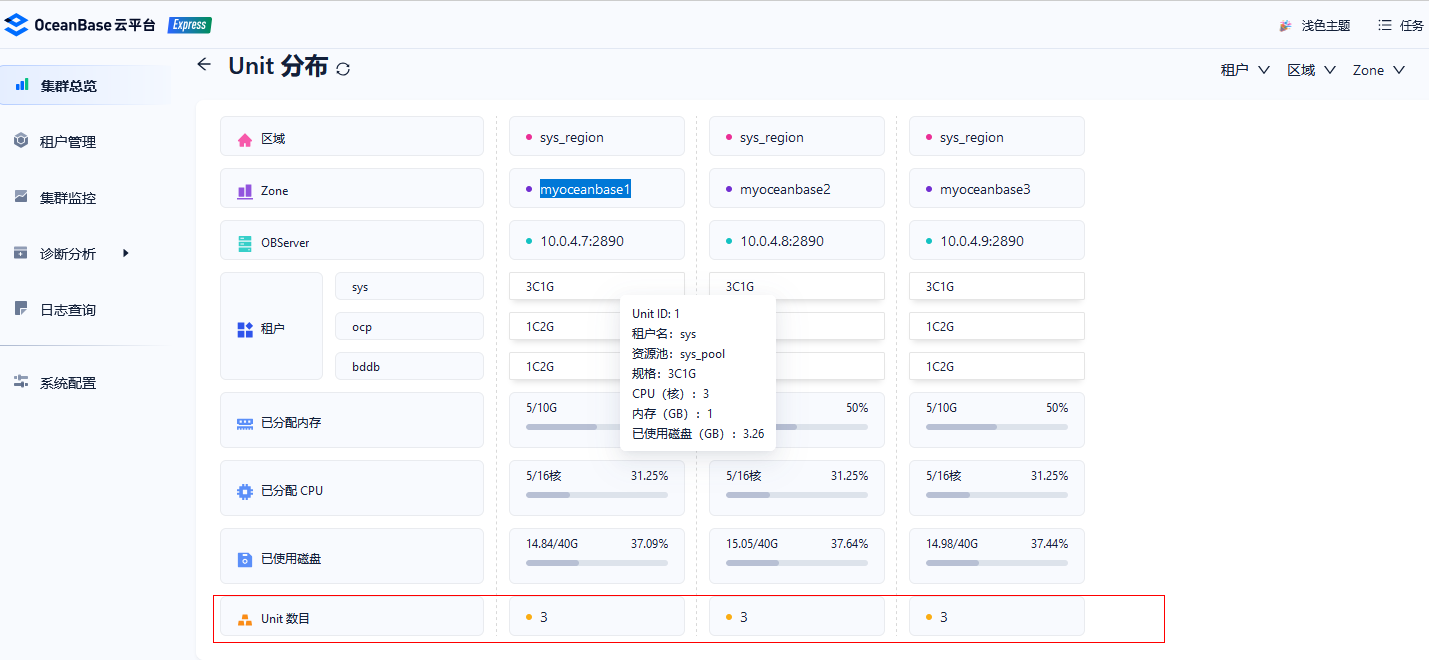Click the 14.84/40G disk value
Image resolution: width=1429 pixels, height=660 pixels.
click(552, 544)
